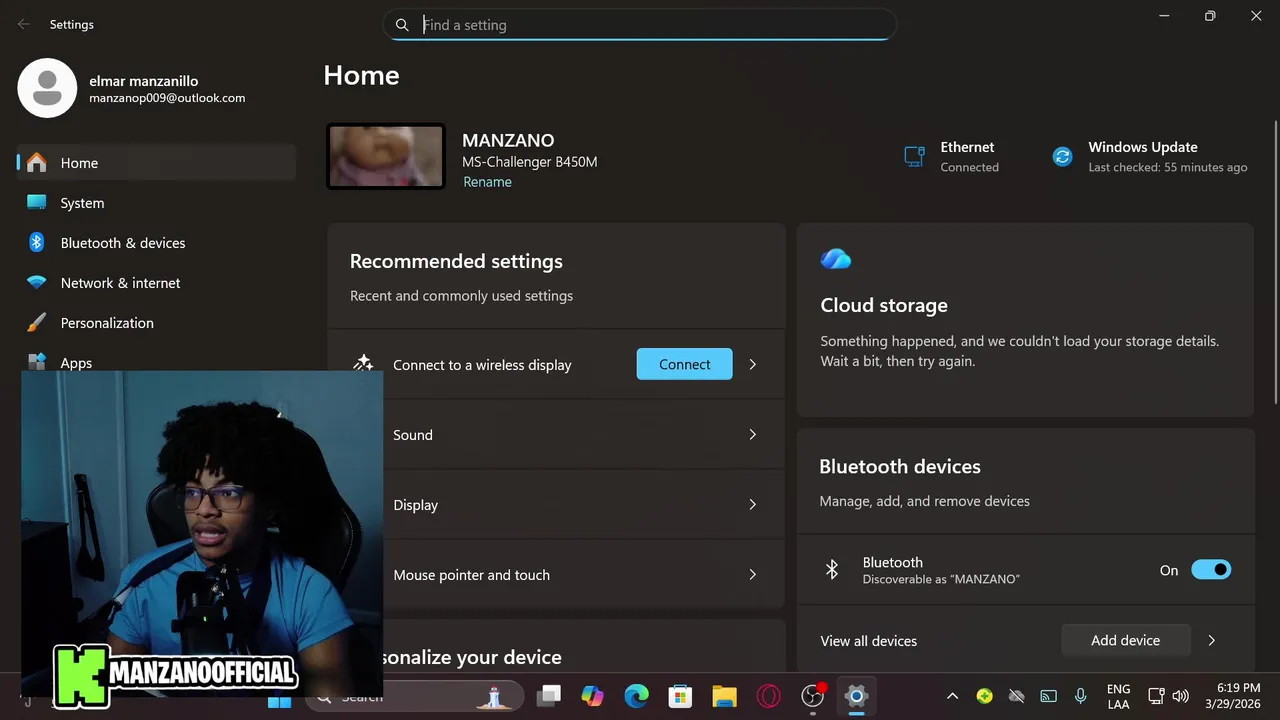This screenshot has width=1280, height=720.
Task: Switch the ENG LAA input language
Action: 1119,696
